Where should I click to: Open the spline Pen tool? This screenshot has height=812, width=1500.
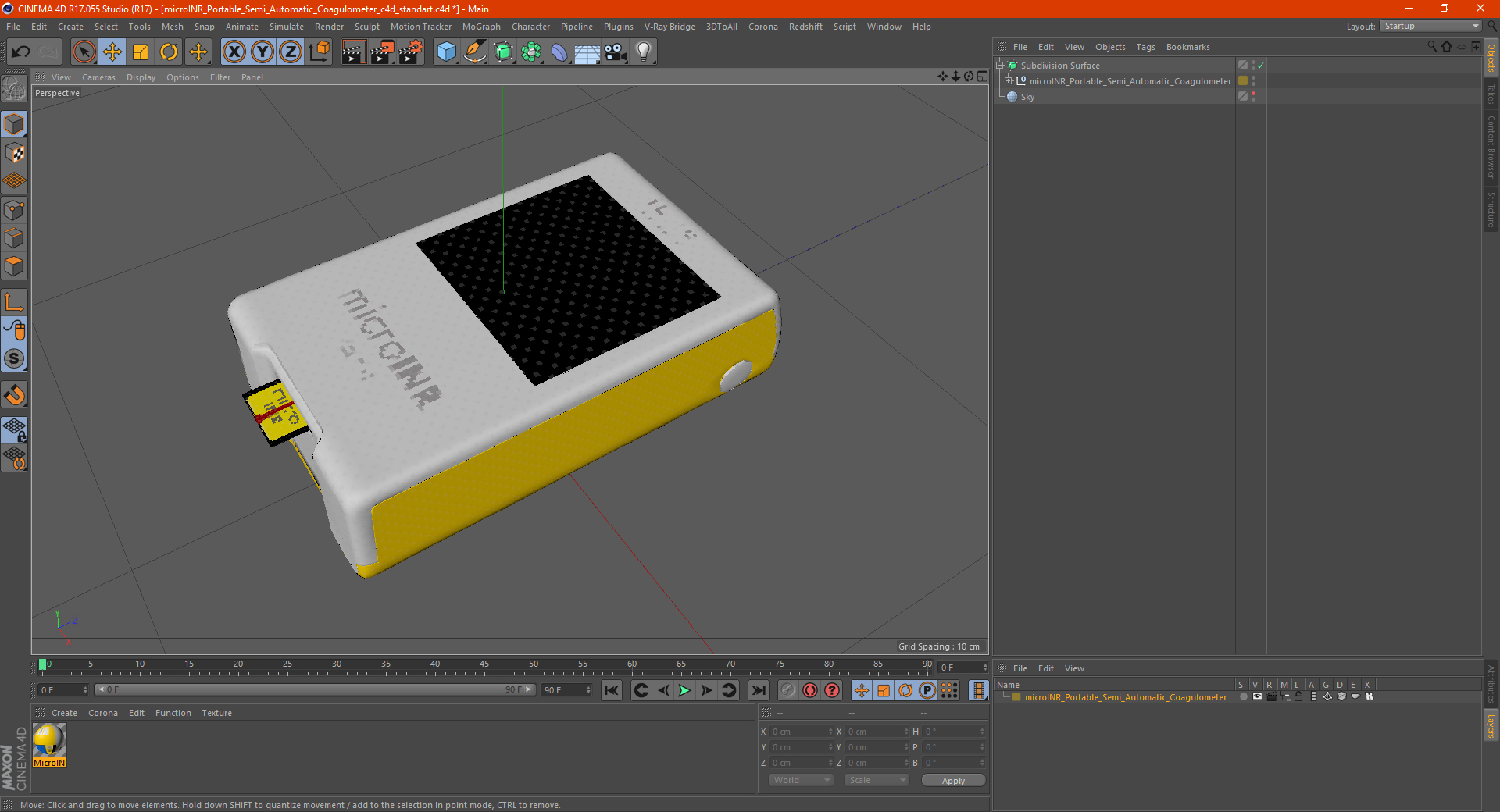(474, 52)
